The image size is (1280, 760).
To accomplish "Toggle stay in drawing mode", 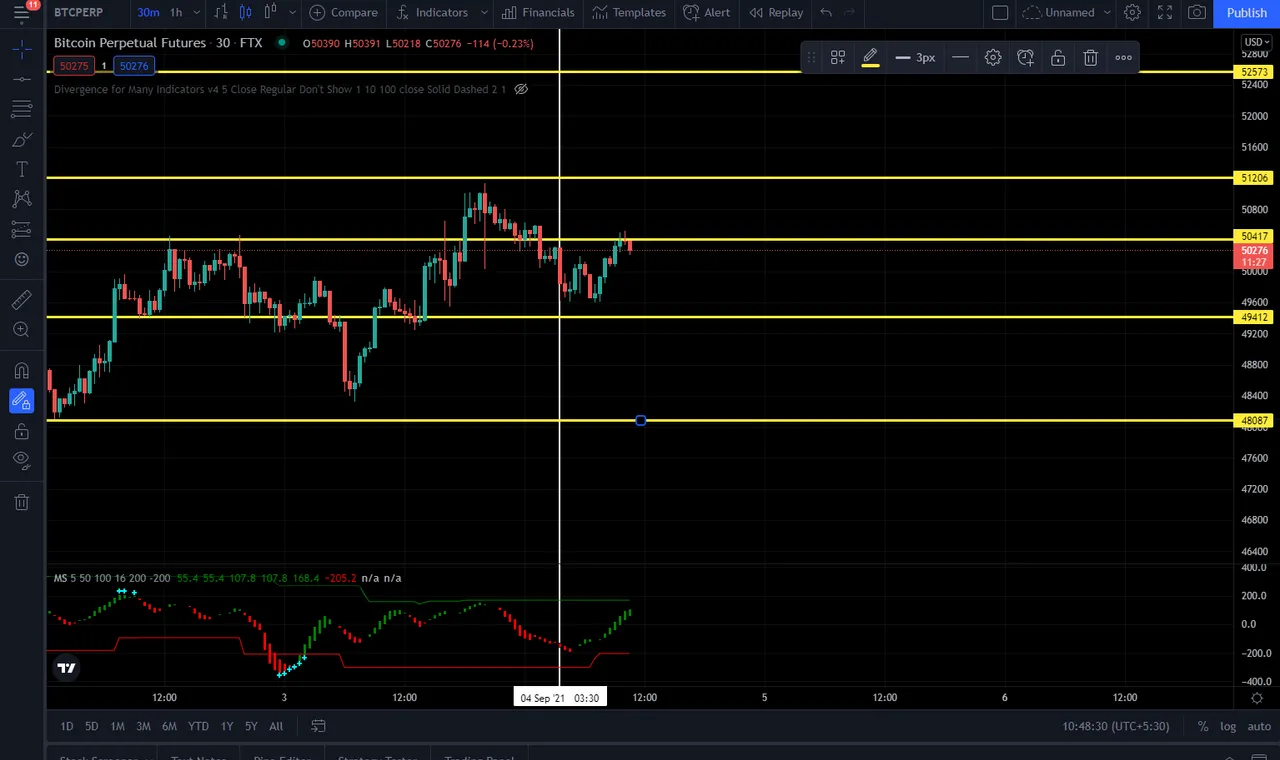I will click(22, 401).
